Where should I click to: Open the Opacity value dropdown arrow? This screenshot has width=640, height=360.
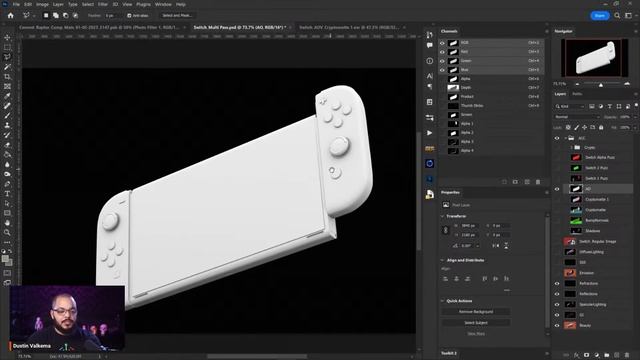click(x=635, y=117)
